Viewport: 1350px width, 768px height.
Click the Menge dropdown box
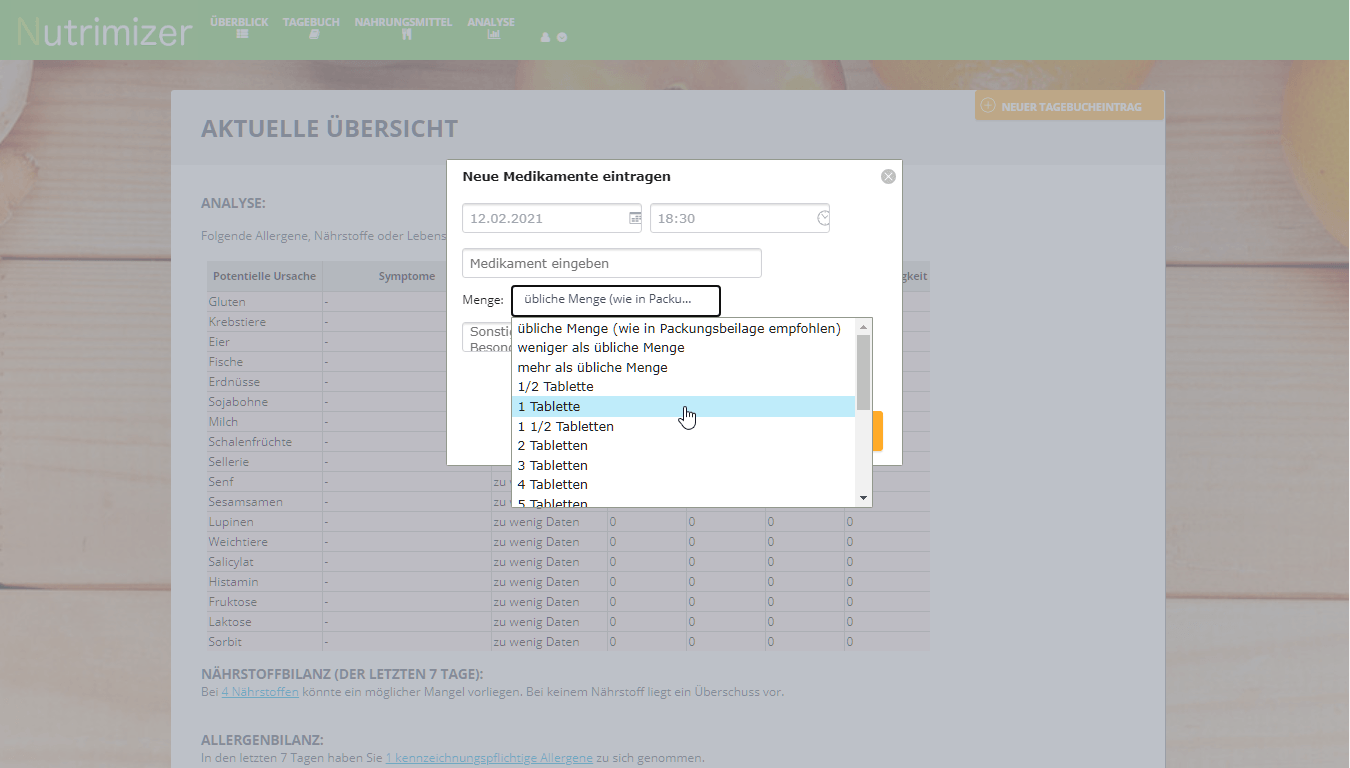[615, 300]
